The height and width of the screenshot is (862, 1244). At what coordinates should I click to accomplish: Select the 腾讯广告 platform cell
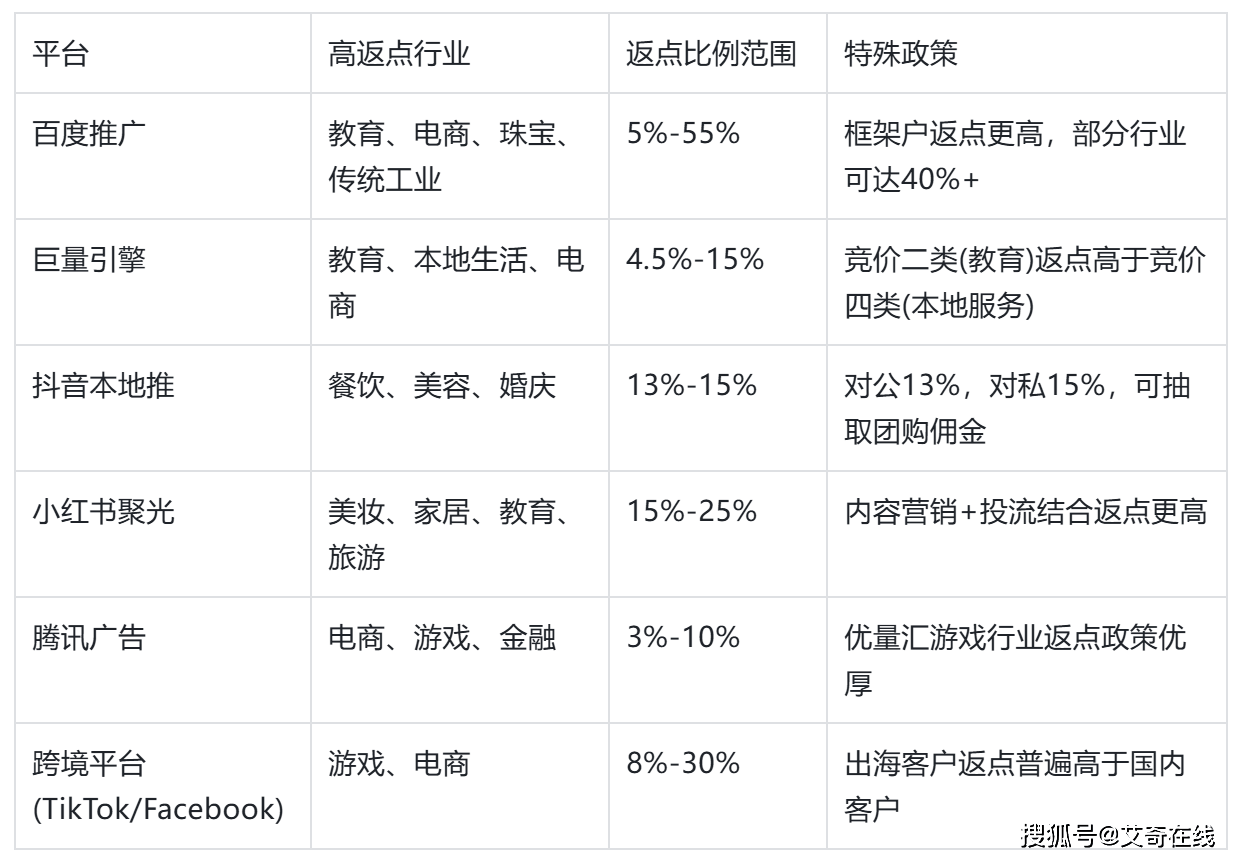(x=88, y=638)
